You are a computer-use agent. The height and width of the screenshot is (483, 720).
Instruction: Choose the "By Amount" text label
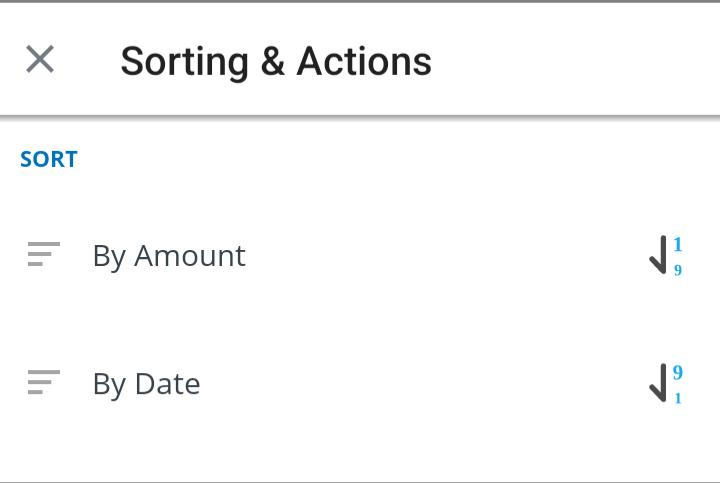pos(169,256)
